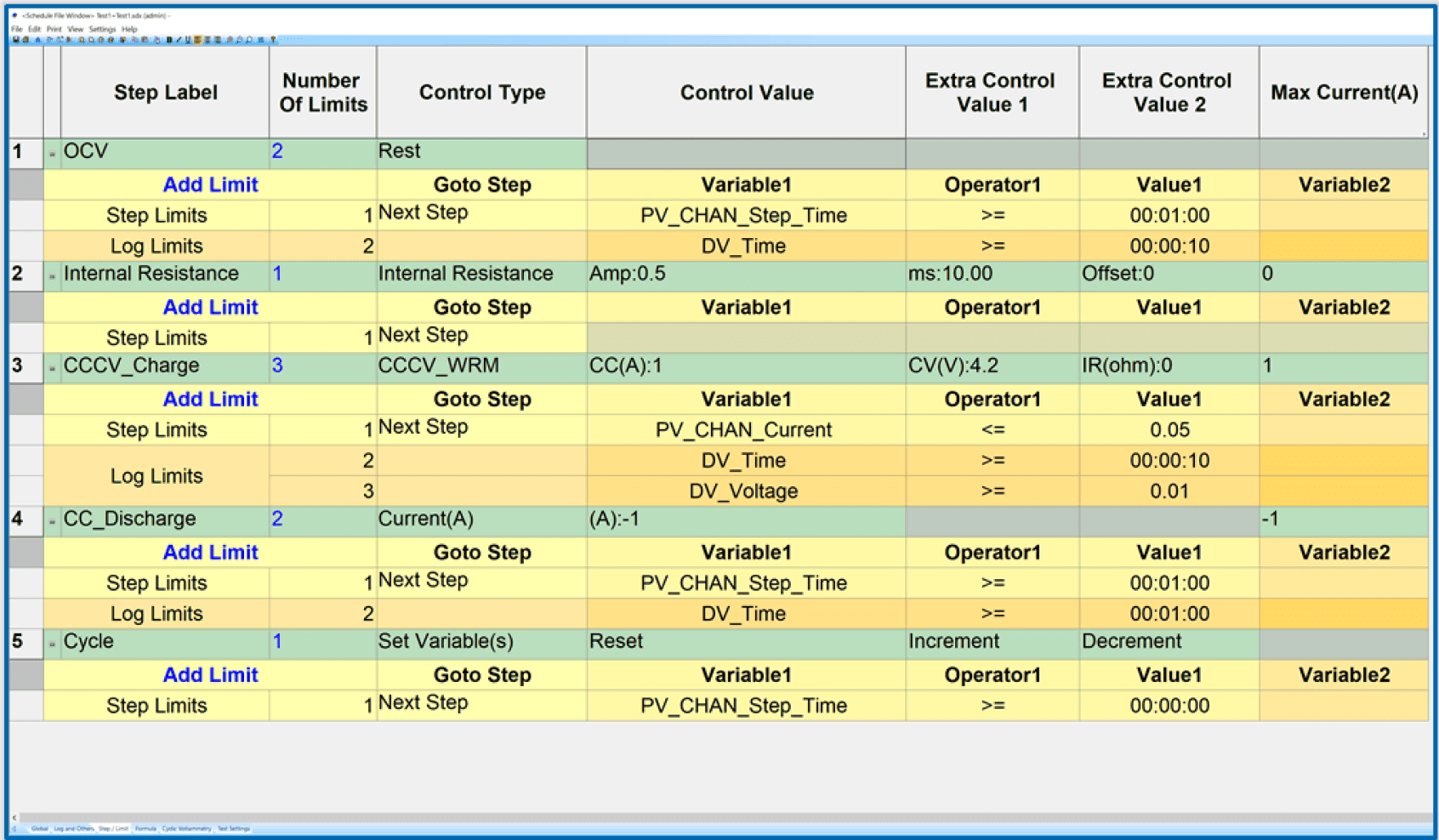Collapse the CCCV_Charge step row

[52, 368]
